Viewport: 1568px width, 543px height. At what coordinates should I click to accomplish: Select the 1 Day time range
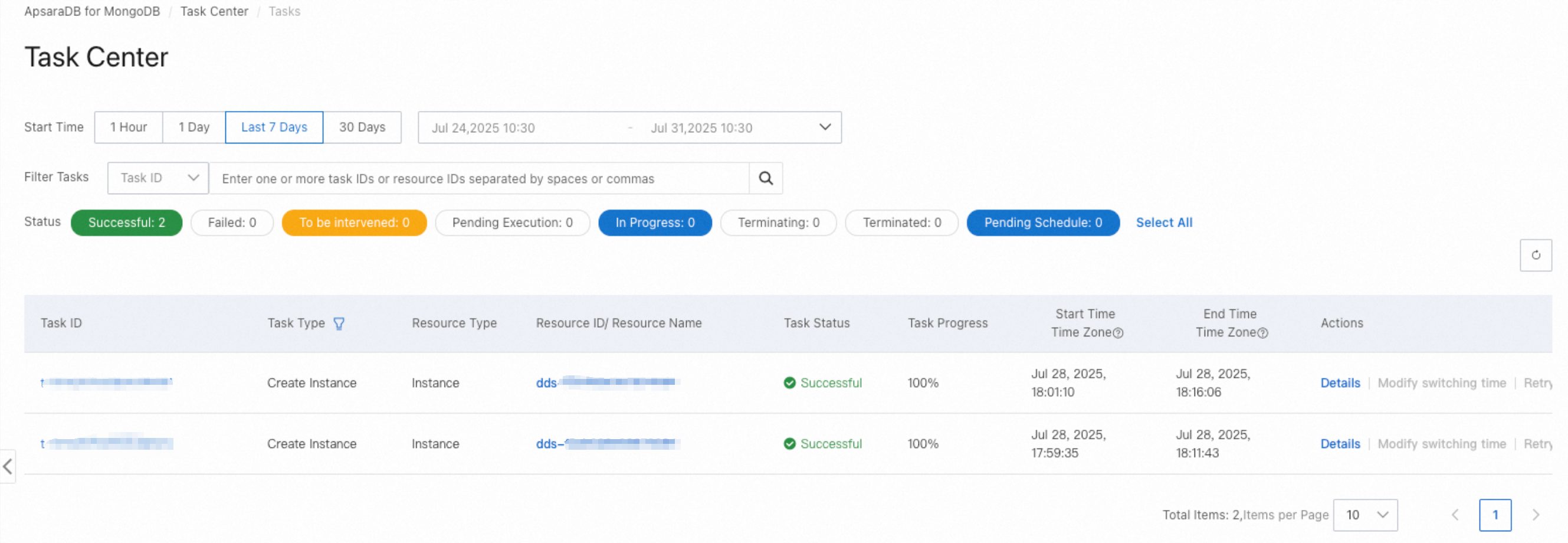tap(194, 127)
